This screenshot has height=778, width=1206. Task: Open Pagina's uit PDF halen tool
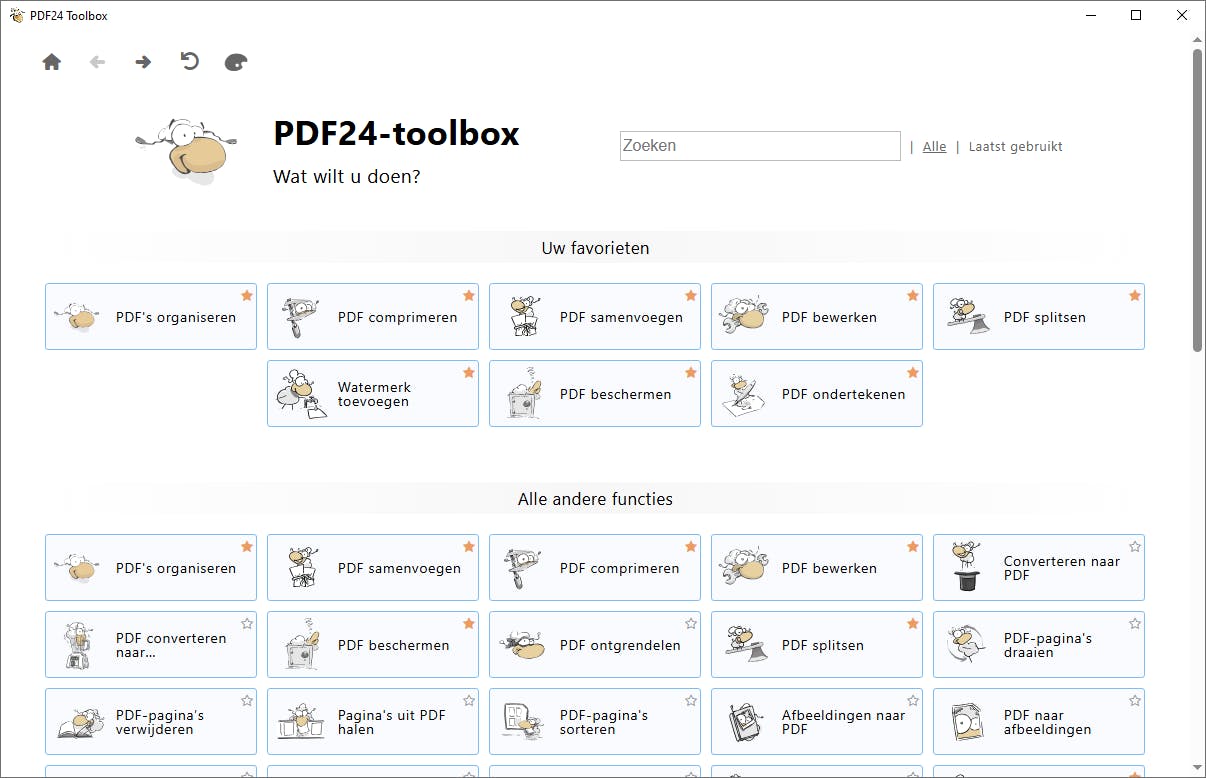pyautogui.click(x=373, y=722)
